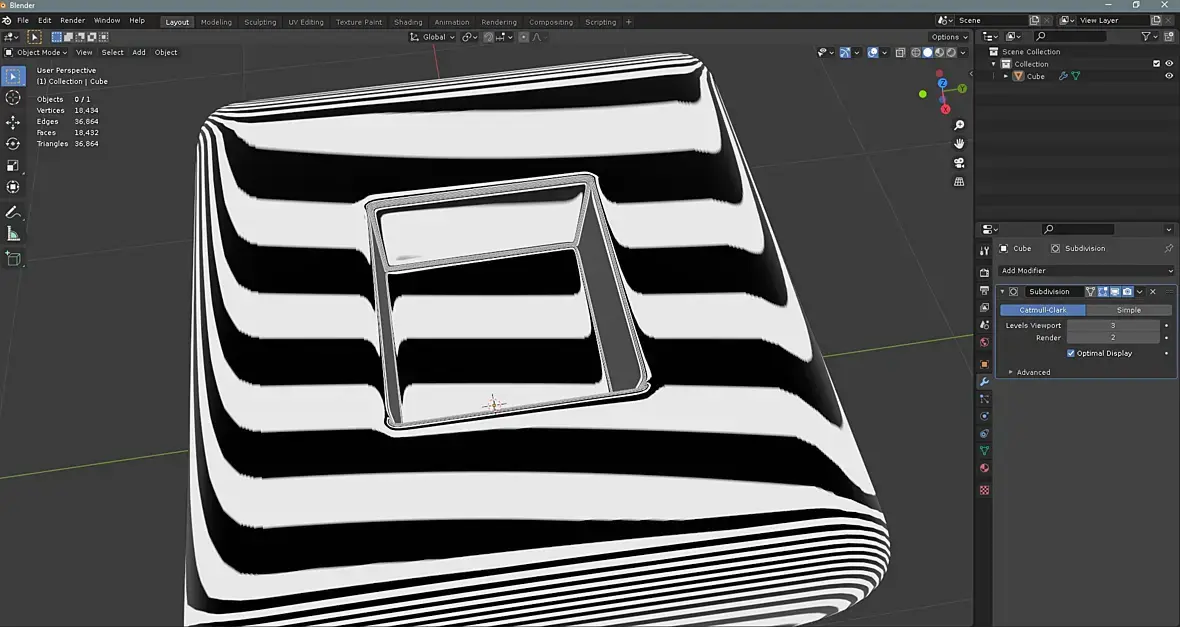Select the Simple subdivision type button
The height and width of the screenshot is (627, 1180).
click(1128, 310)
